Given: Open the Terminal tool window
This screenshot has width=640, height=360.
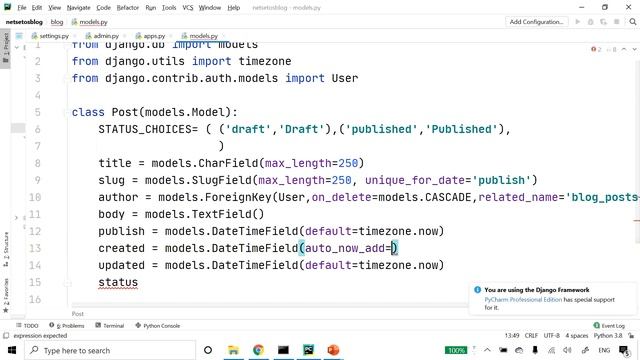Looking at the screenshot, I should pyautogui.click(x=109, y=325).
